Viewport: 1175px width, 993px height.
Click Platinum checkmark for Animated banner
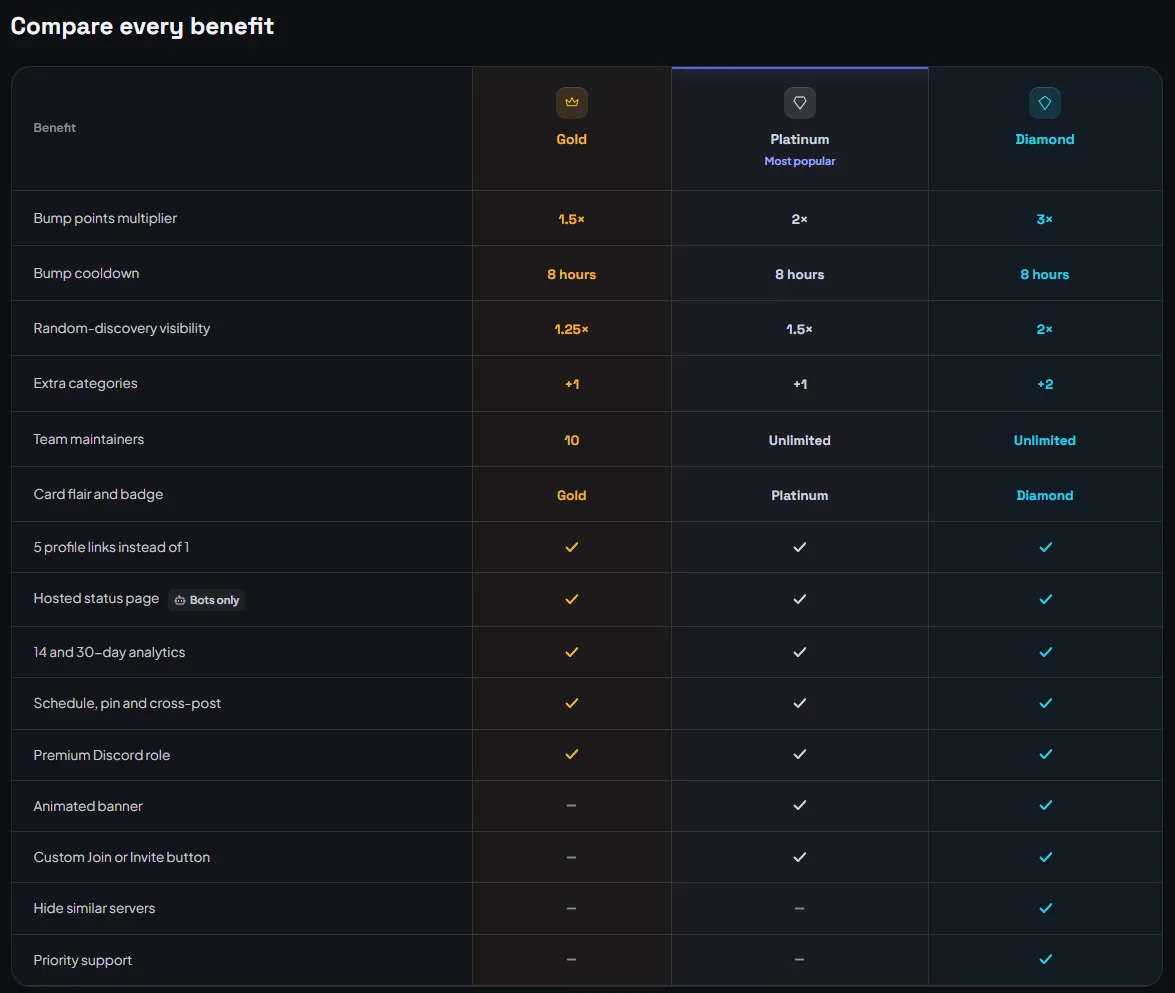pyautogui.click(x=800, y=805)
